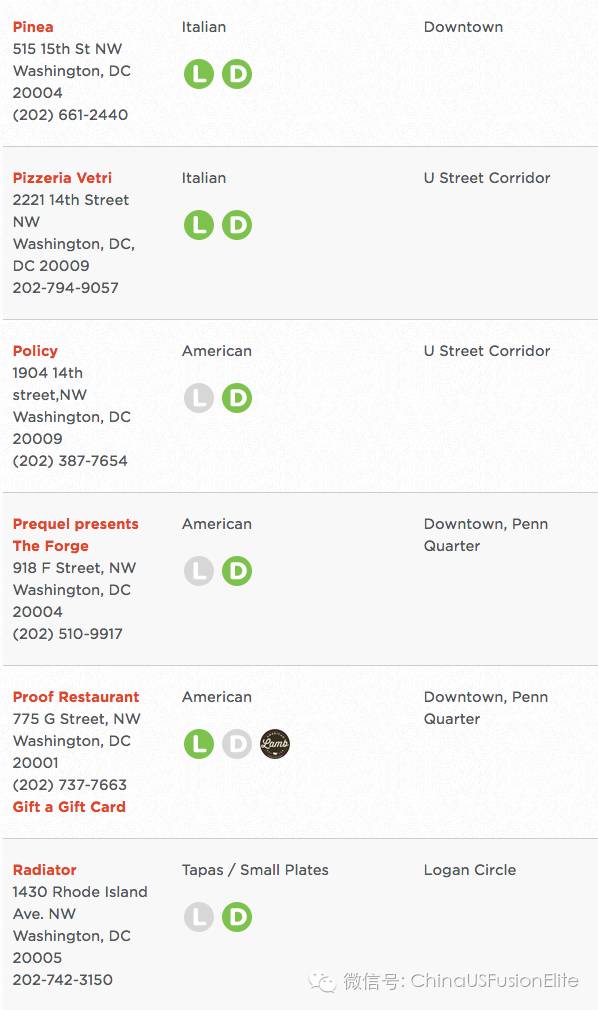This screenshot has height=1010, width=598.
Task: Click the green Dinner icon for Prequel presents The Forge
Action: tap(237, 571)
